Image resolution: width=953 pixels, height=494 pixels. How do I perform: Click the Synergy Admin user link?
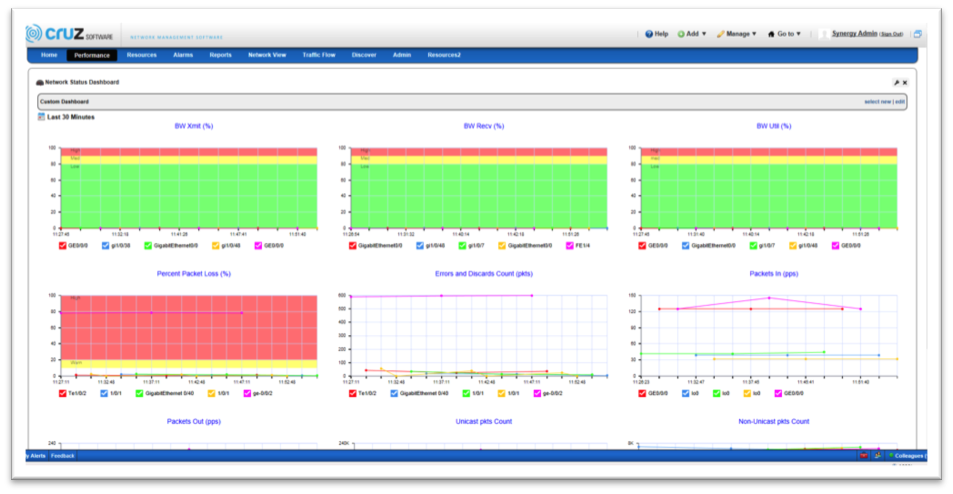(x=854, y=33)
